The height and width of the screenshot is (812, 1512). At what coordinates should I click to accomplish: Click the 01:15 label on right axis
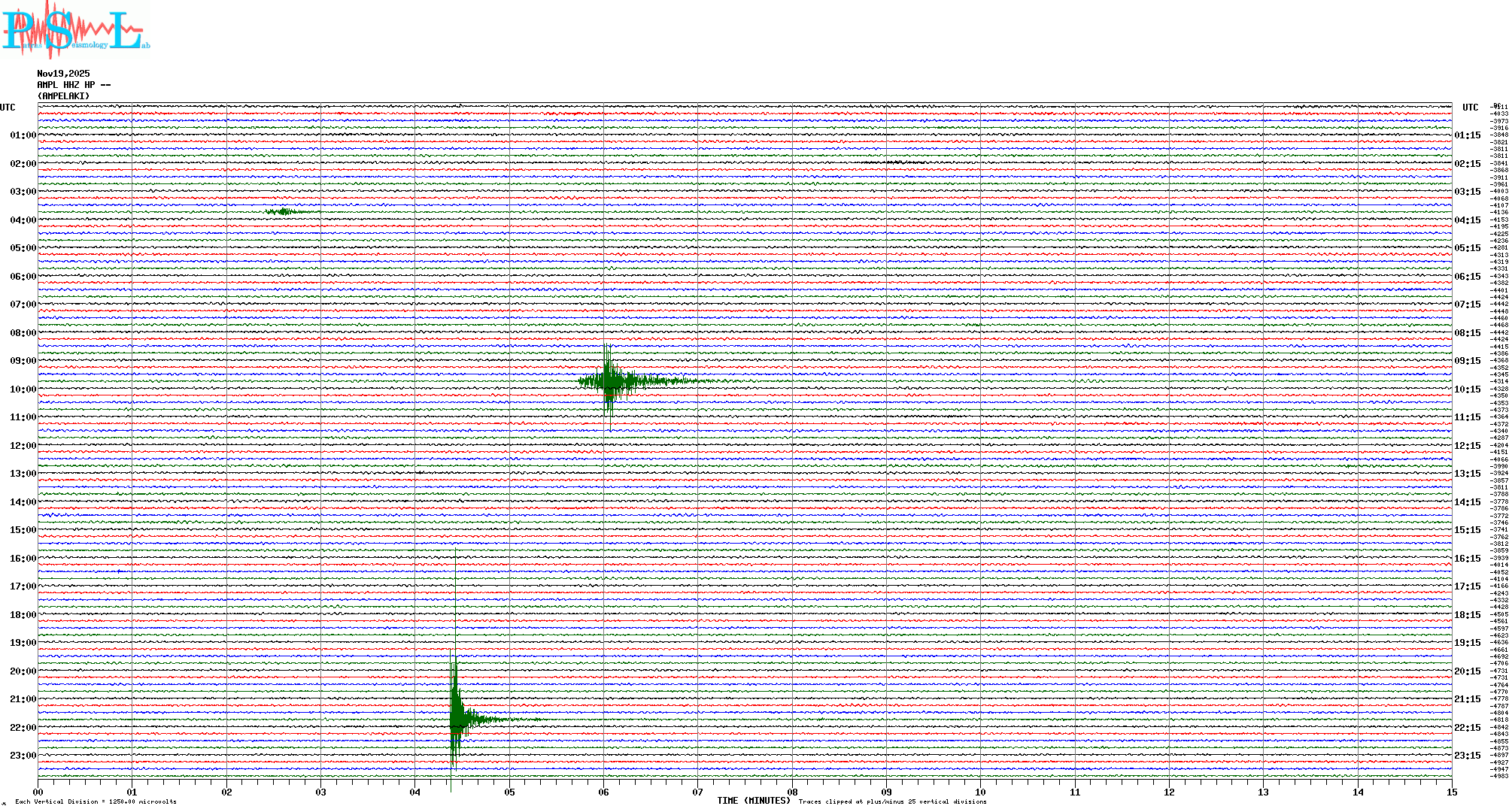point(1467,136)
